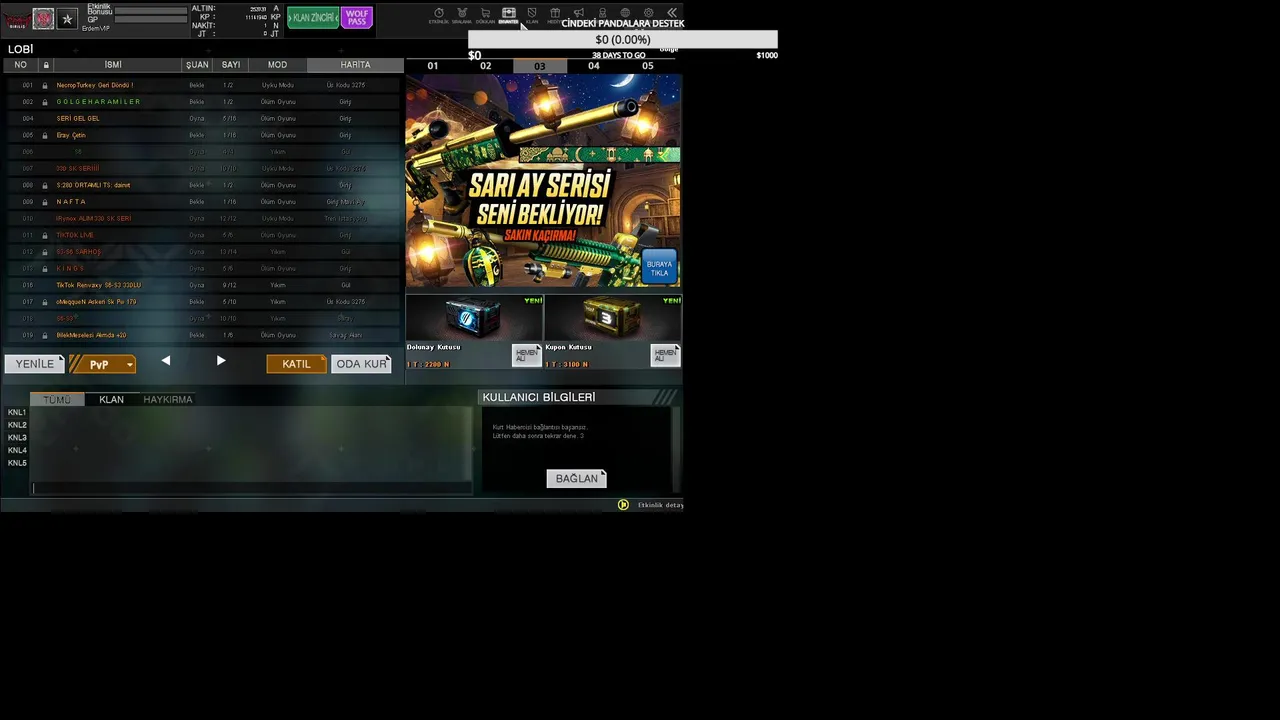Image resolution: width=1280 pixels, height=720 pixels.
Task: Select room G O L G E H A R A M İ L E R
Action: coord(203,102)
